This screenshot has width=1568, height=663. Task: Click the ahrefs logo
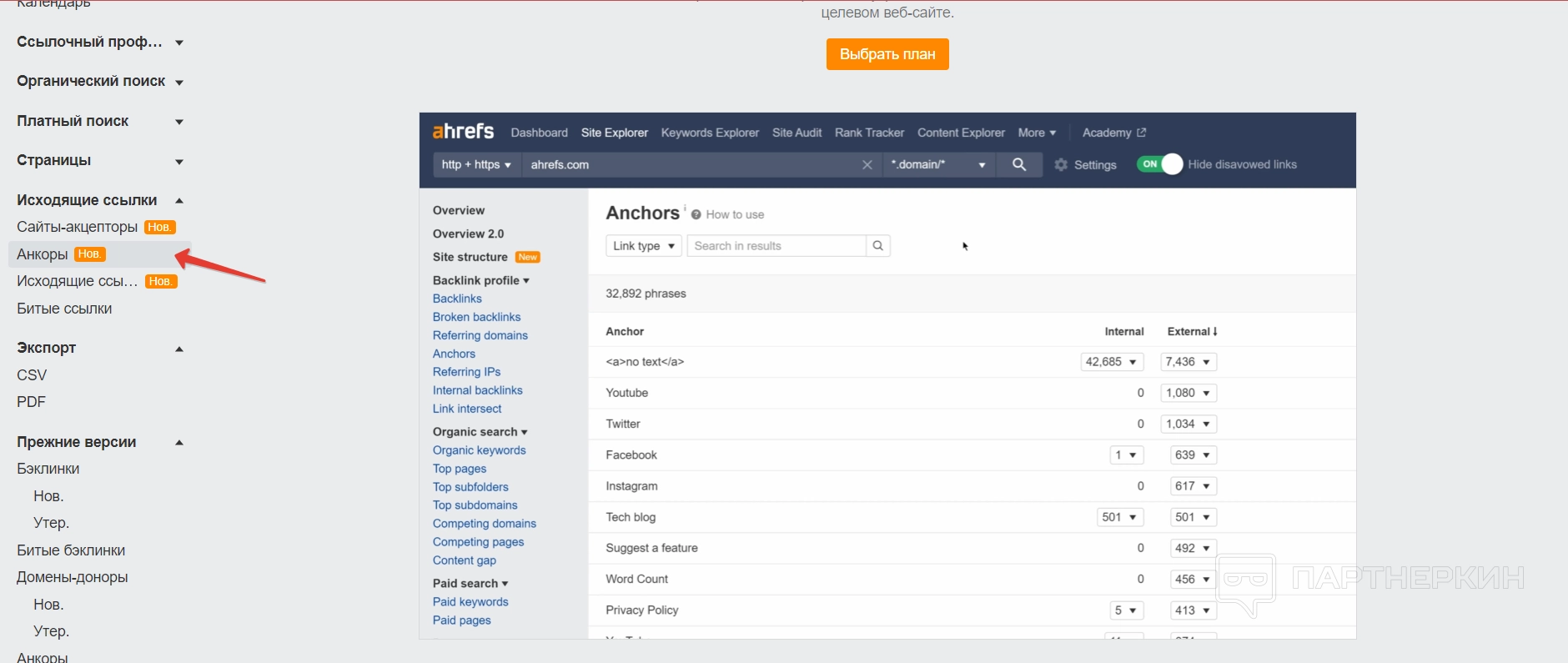point(463,132)
